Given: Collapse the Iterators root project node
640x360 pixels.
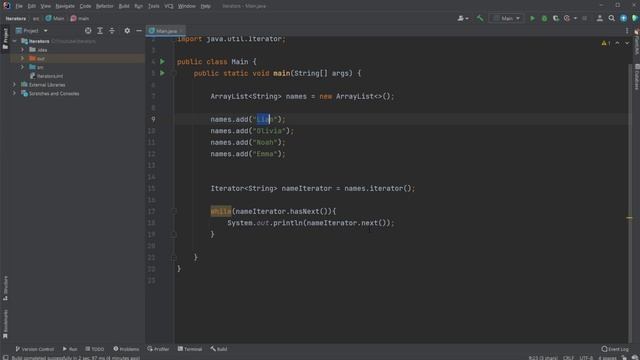Looking at the screenshot, I should 15,41.
